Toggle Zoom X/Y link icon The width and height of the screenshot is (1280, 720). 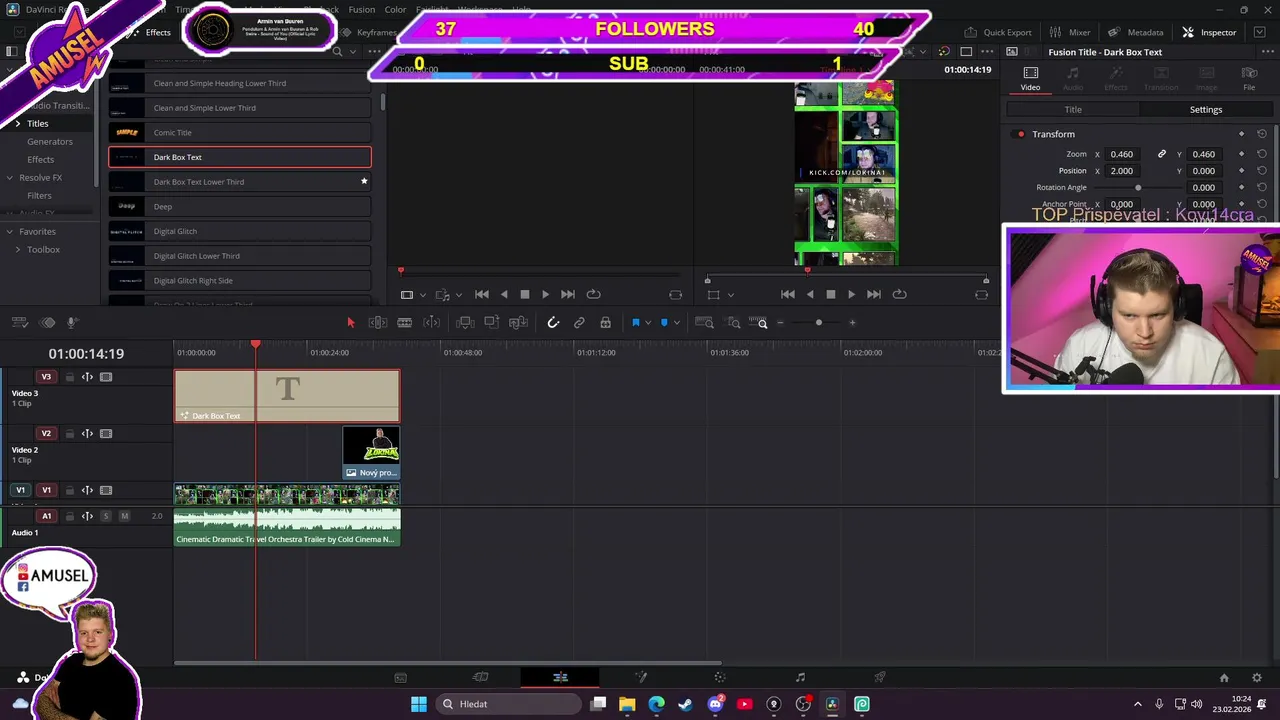click(x=1161, y=154)
